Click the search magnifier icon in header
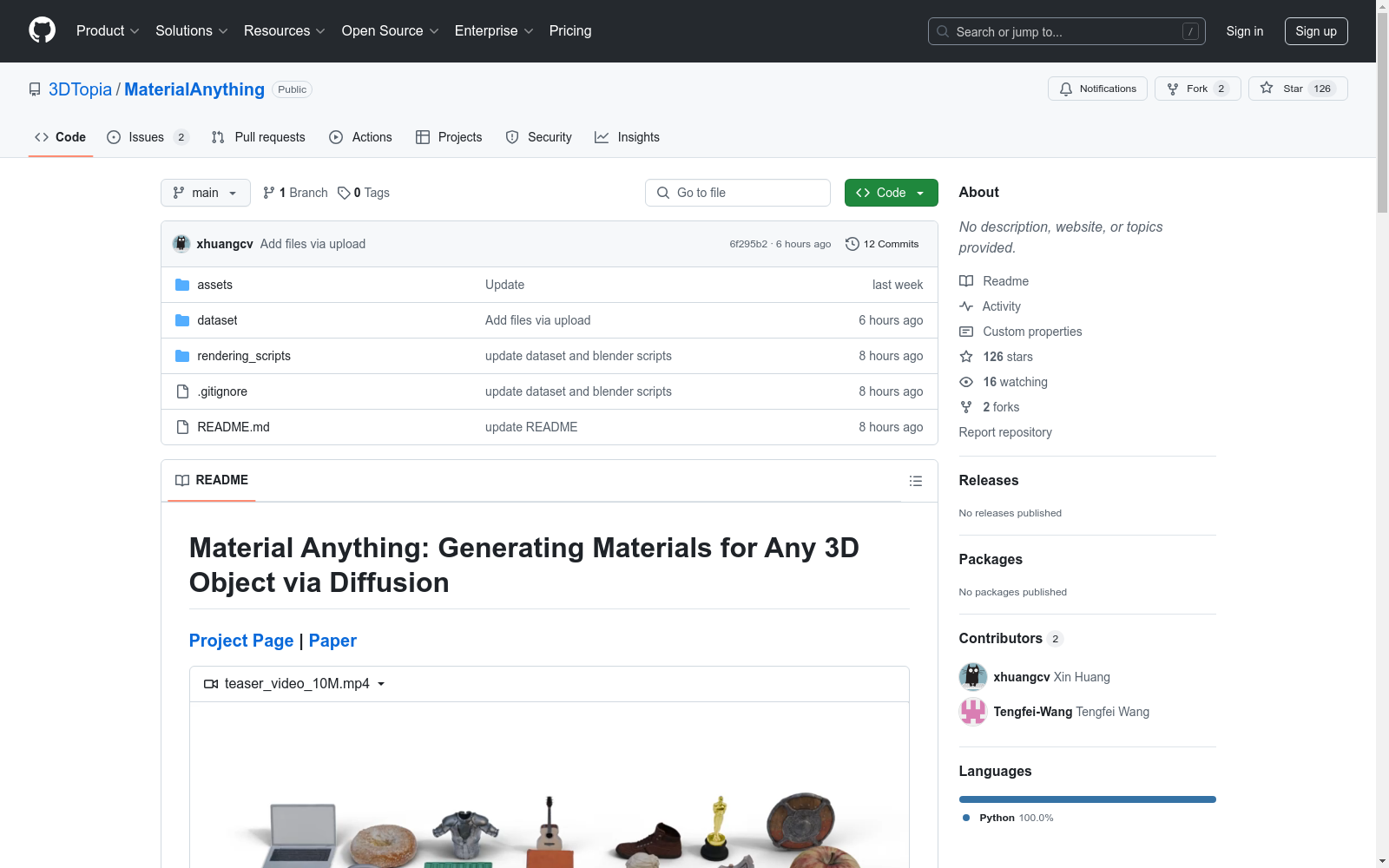 [x=943, y=31]
